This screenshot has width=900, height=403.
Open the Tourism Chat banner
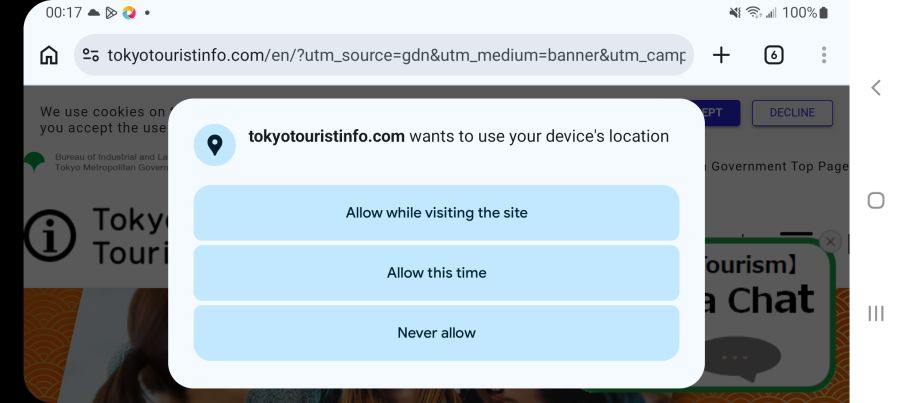coord(770,300)
